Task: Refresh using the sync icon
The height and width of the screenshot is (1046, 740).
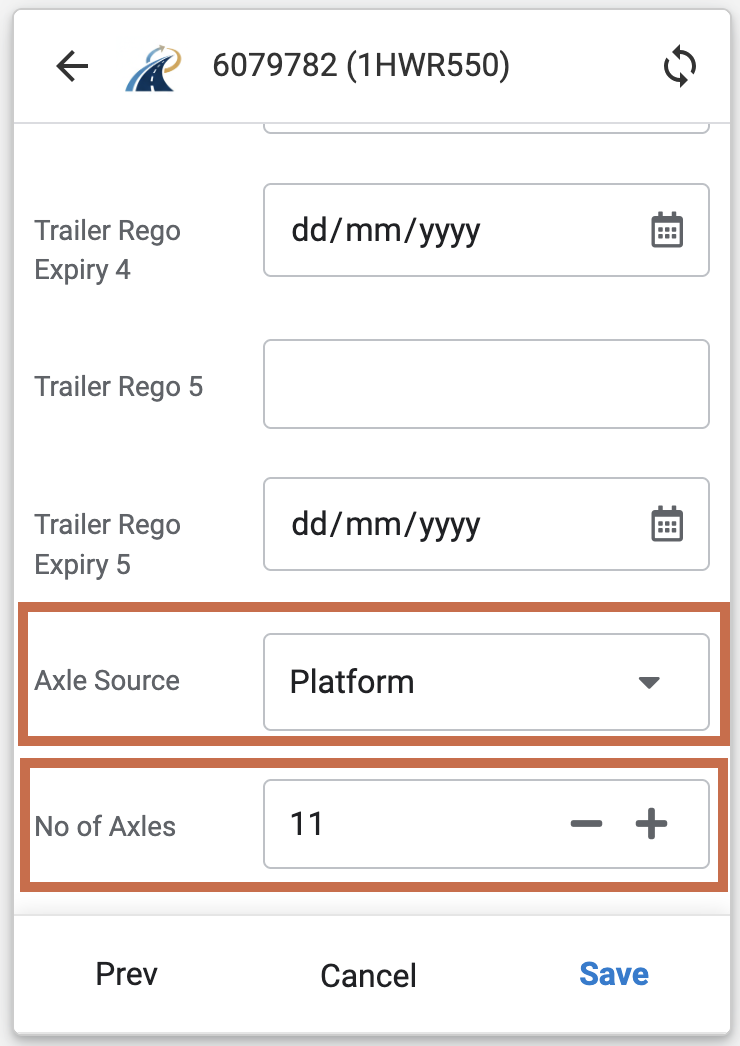Action: [680, 66]
